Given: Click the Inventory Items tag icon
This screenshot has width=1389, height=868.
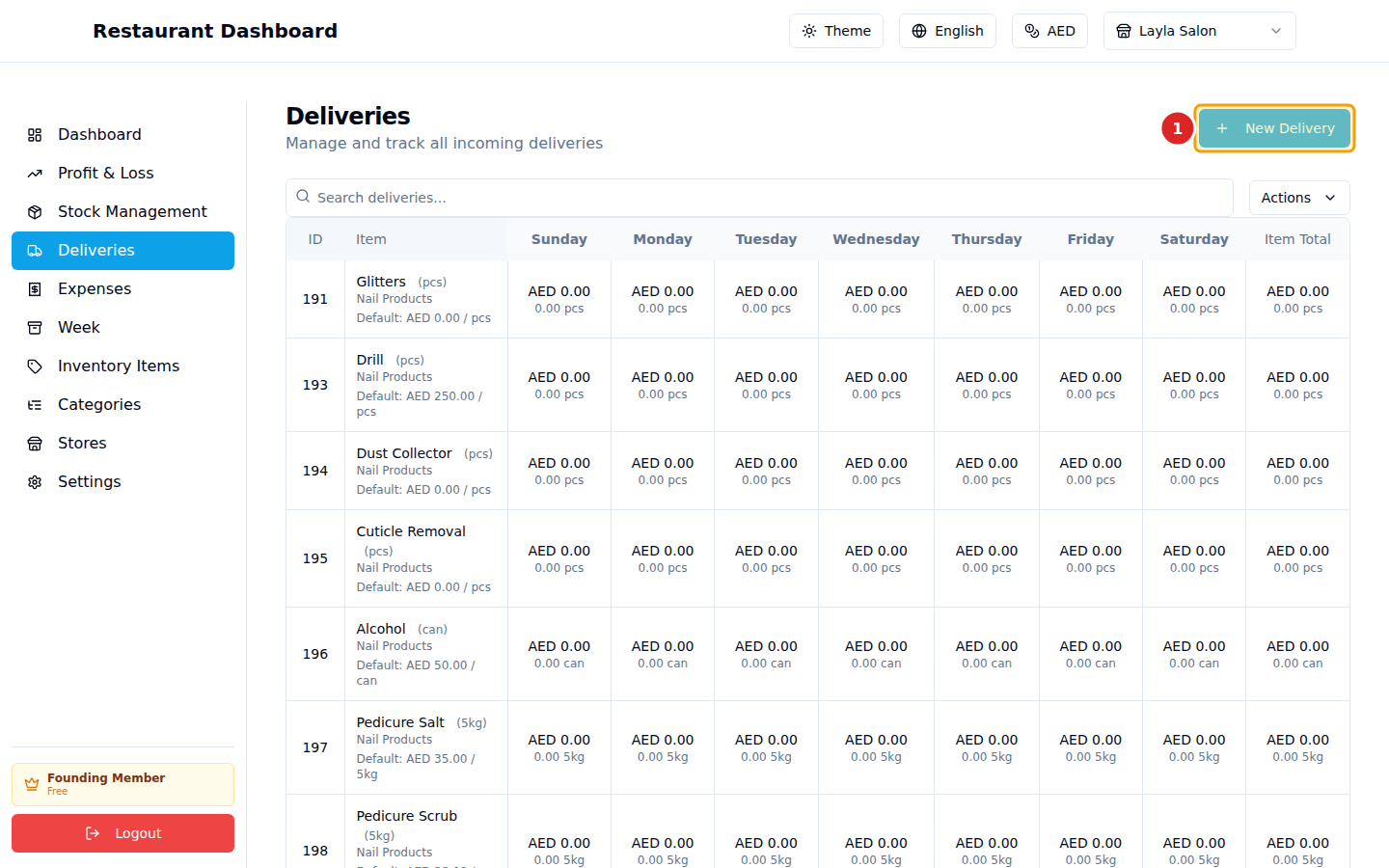Looking at the screenshot, I should [35, 366].
